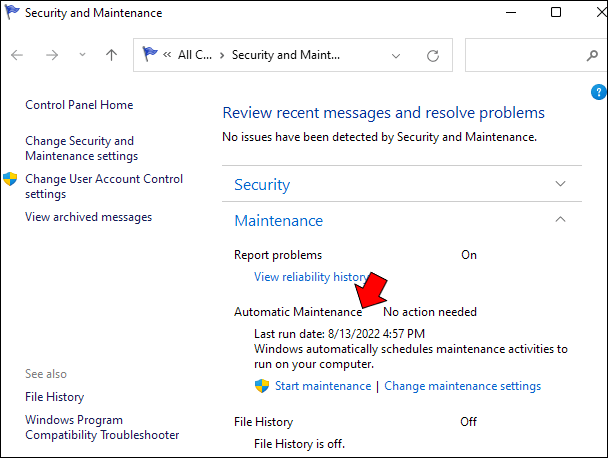
Task: Open Change Security and Maintenance settings
Action: [x=81, y=148]
